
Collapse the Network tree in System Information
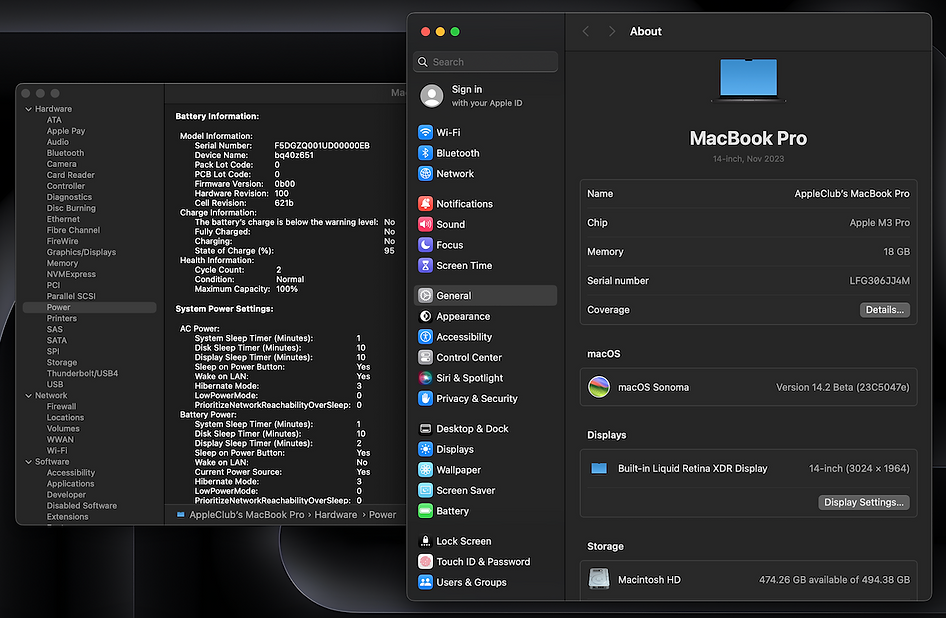point(28,396)
